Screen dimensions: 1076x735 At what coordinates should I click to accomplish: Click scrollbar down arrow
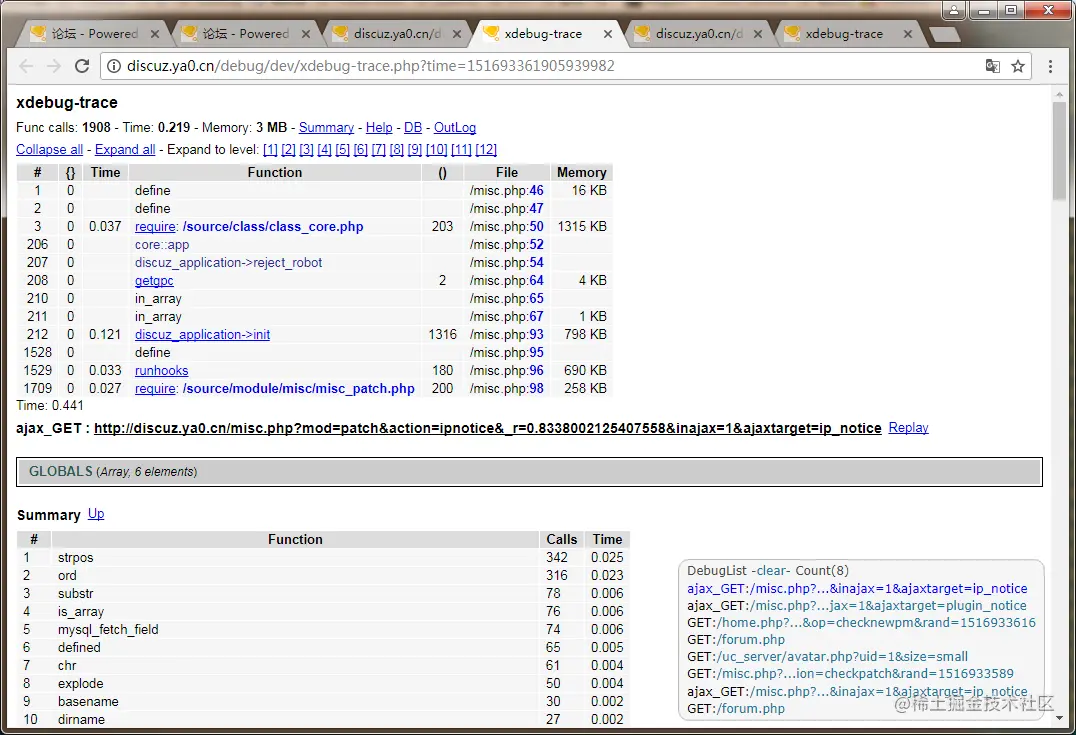click(x=1060, y=718)
